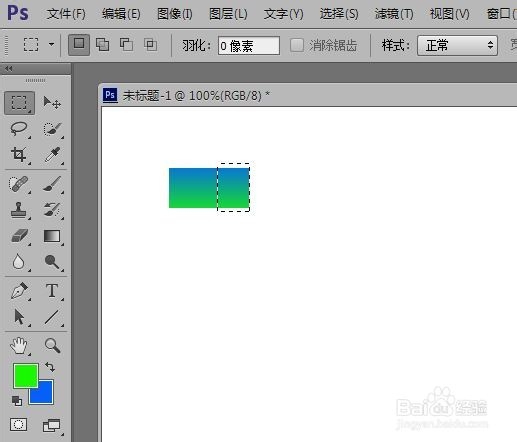The image size is (517, 442).
Task: Collapse the toolbox with double-arrow
Action: [9, 69]
